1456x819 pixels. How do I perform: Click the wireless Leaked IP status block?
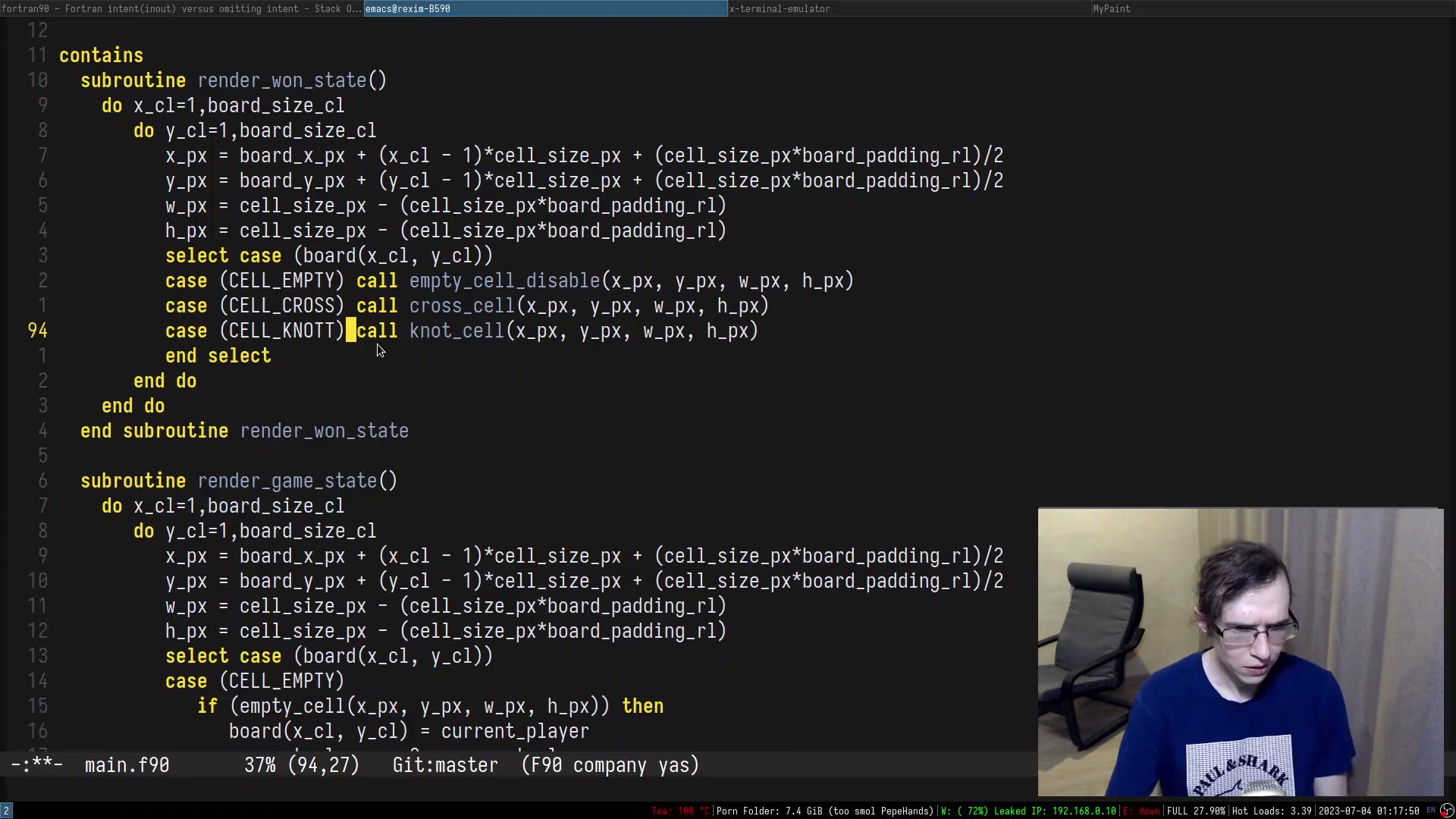click(1028, 811)
